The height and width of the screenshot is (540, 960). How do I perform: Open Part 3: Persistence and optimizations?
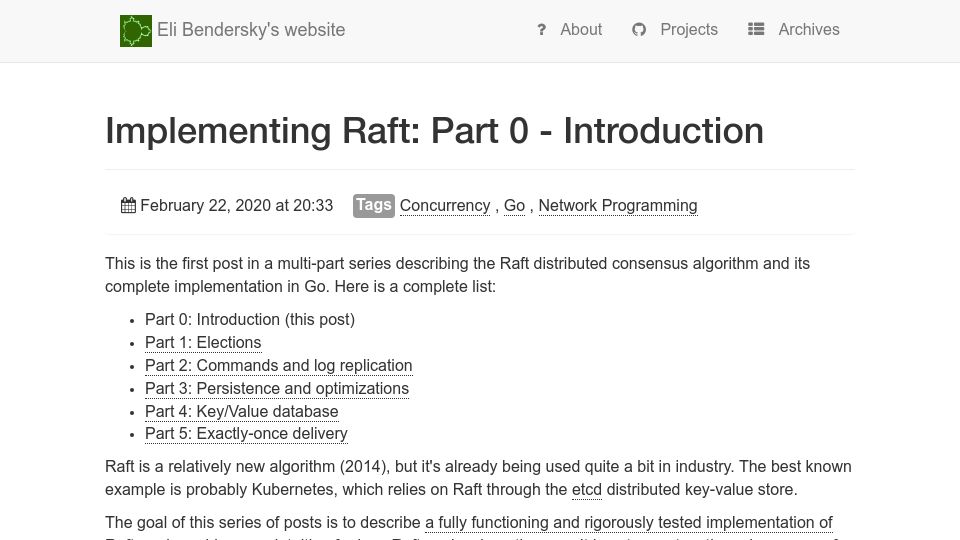click(x=277, y=389)
